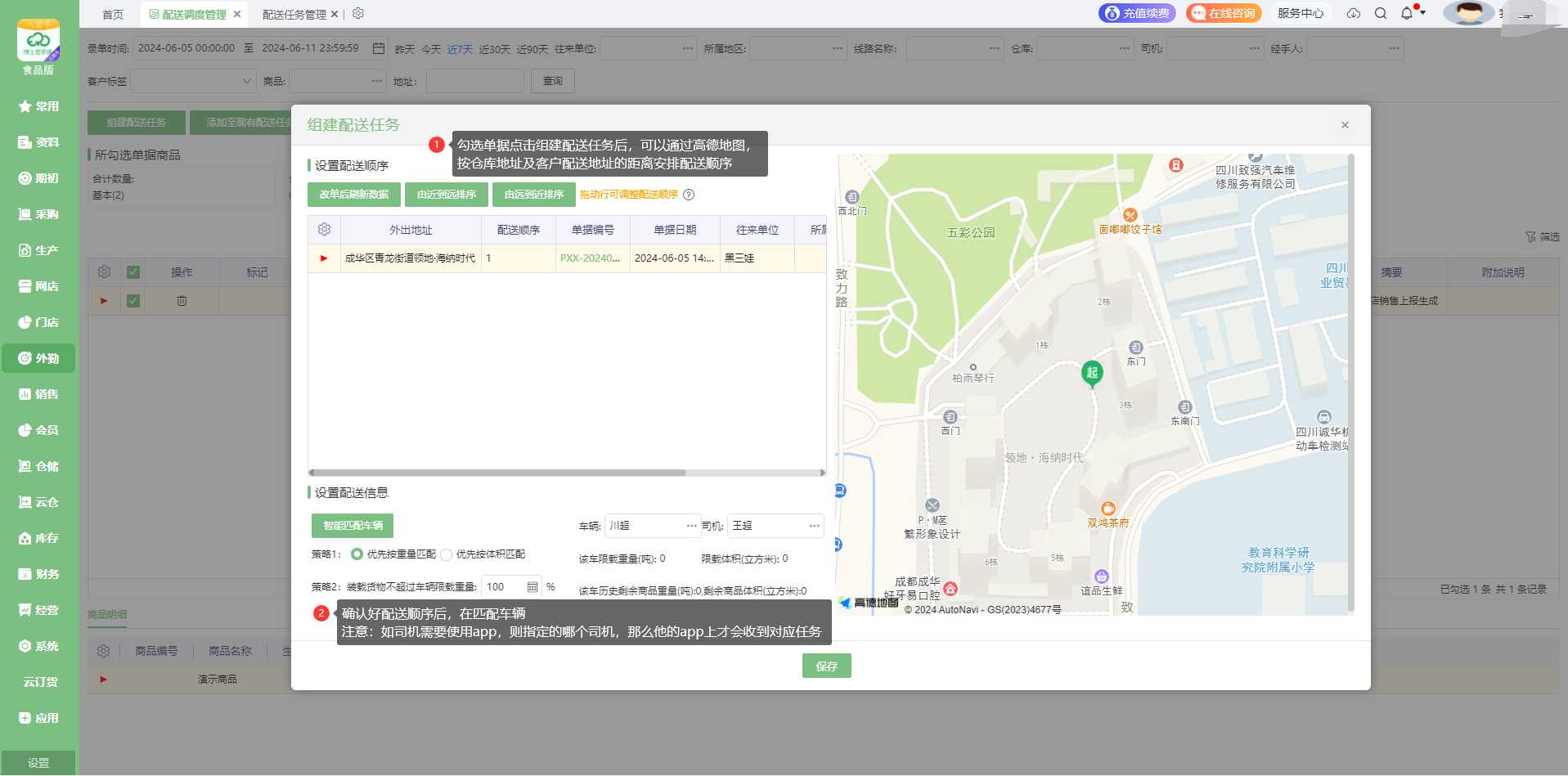Click 由近到远排序 button
Viewport: 1568px width, 776px height.
[447, 195]
